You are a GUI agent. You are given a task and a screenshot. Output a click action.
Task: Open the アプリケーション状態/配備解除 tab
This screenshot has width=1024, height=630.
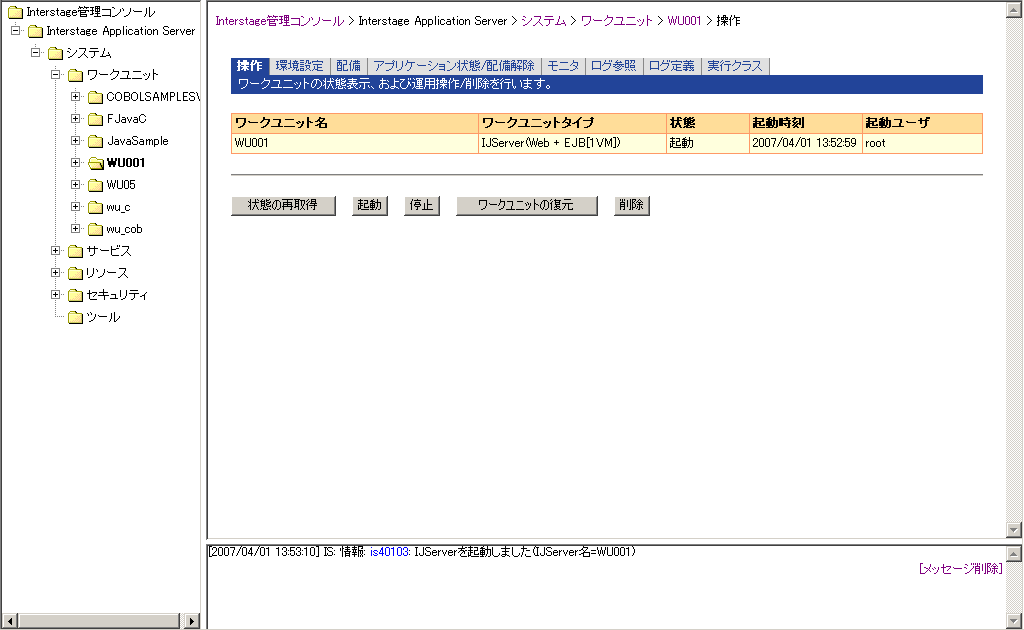tap(454, 66)
